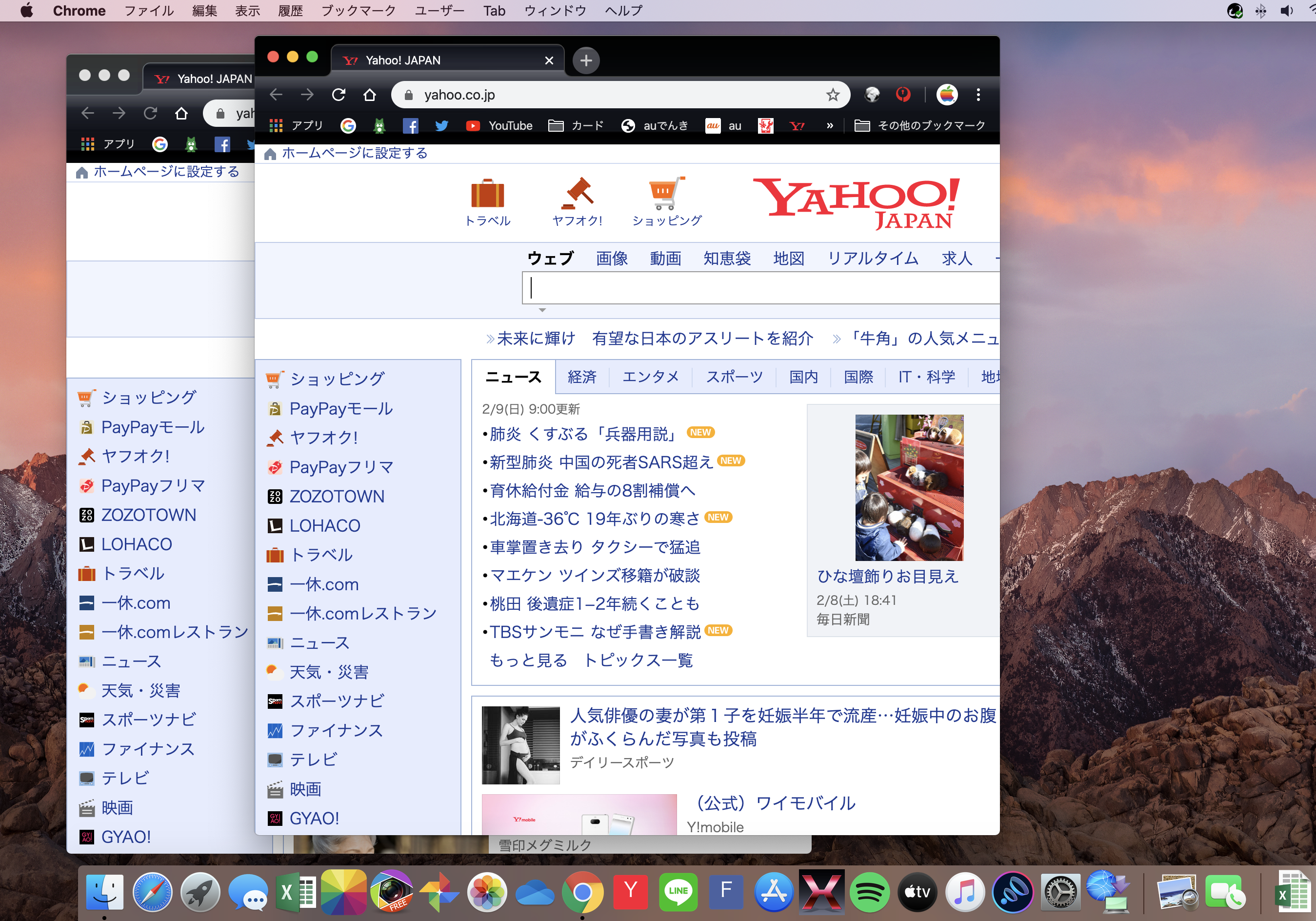Launch Safari from the Dock
This screenshot has width=1316, height=921.
[152, 892]
